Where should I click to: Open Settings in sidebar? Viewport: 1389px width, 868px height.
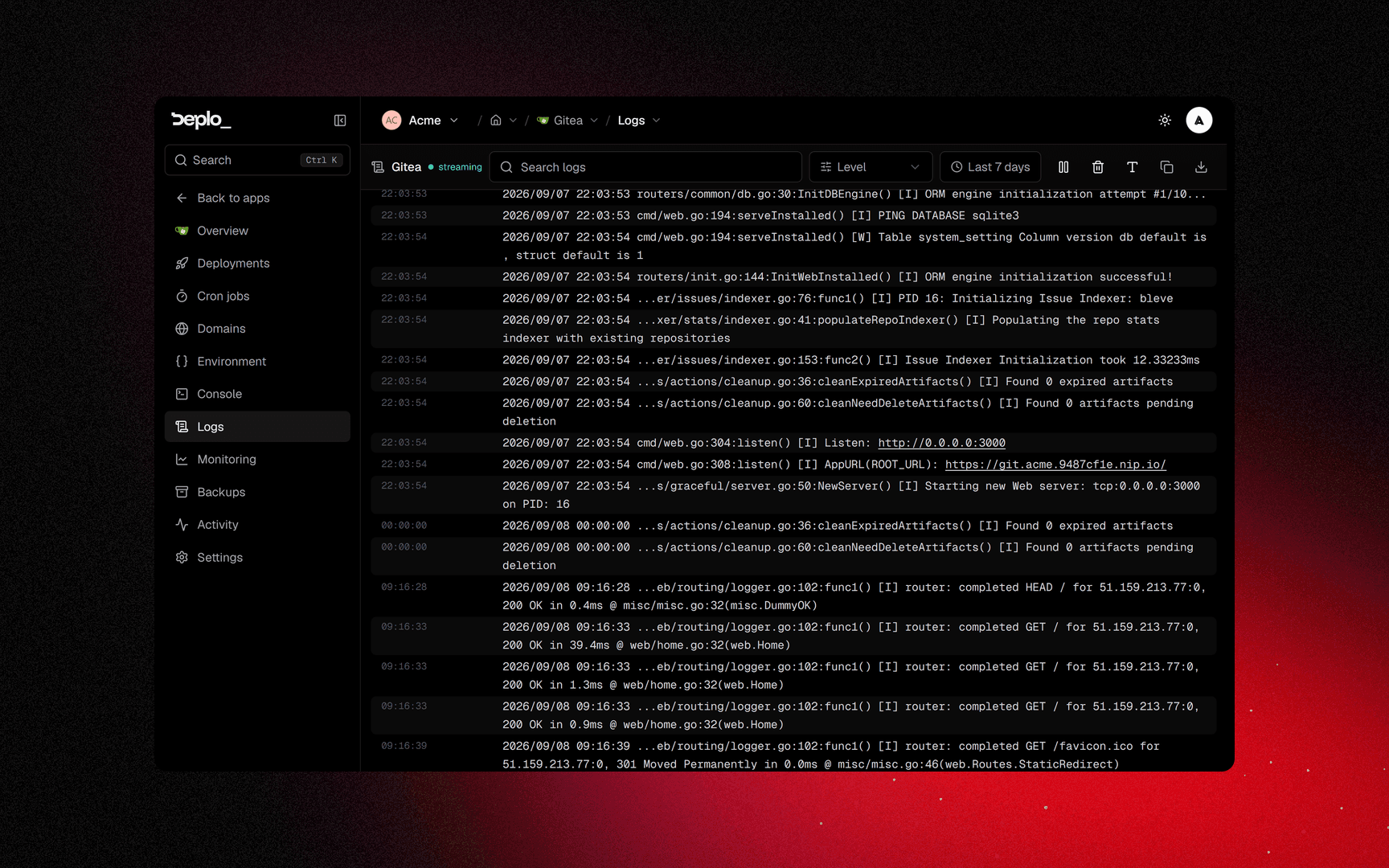coord(257,557)
